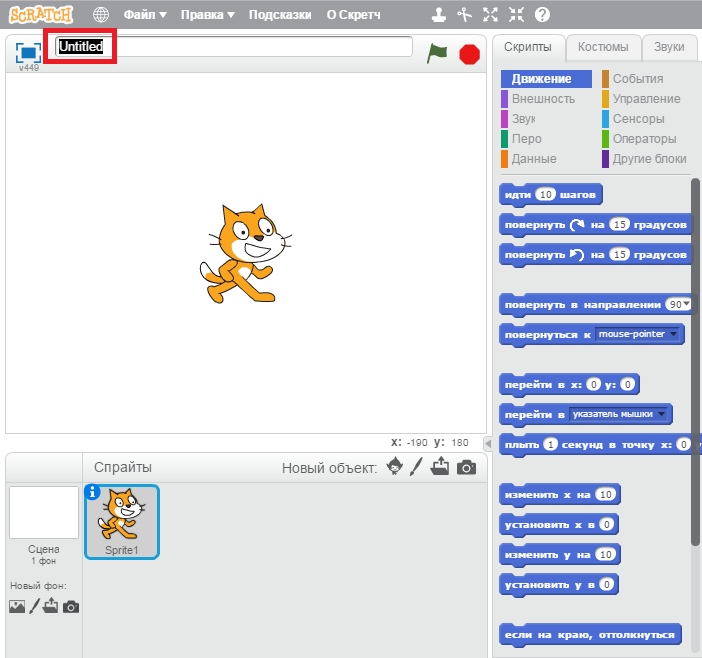Image resolution: width=702 pixels, height=658 pixels.
Task: Click x value in перейти в x: y:
Action: point(593,384)
